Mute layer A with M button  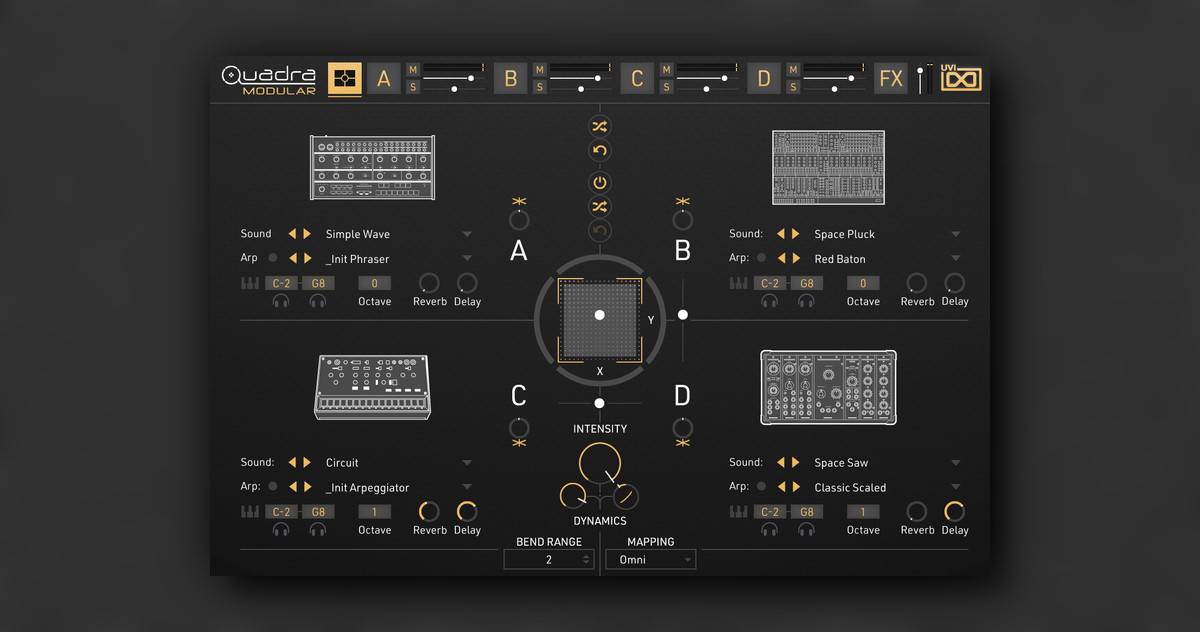click(413, 69)
